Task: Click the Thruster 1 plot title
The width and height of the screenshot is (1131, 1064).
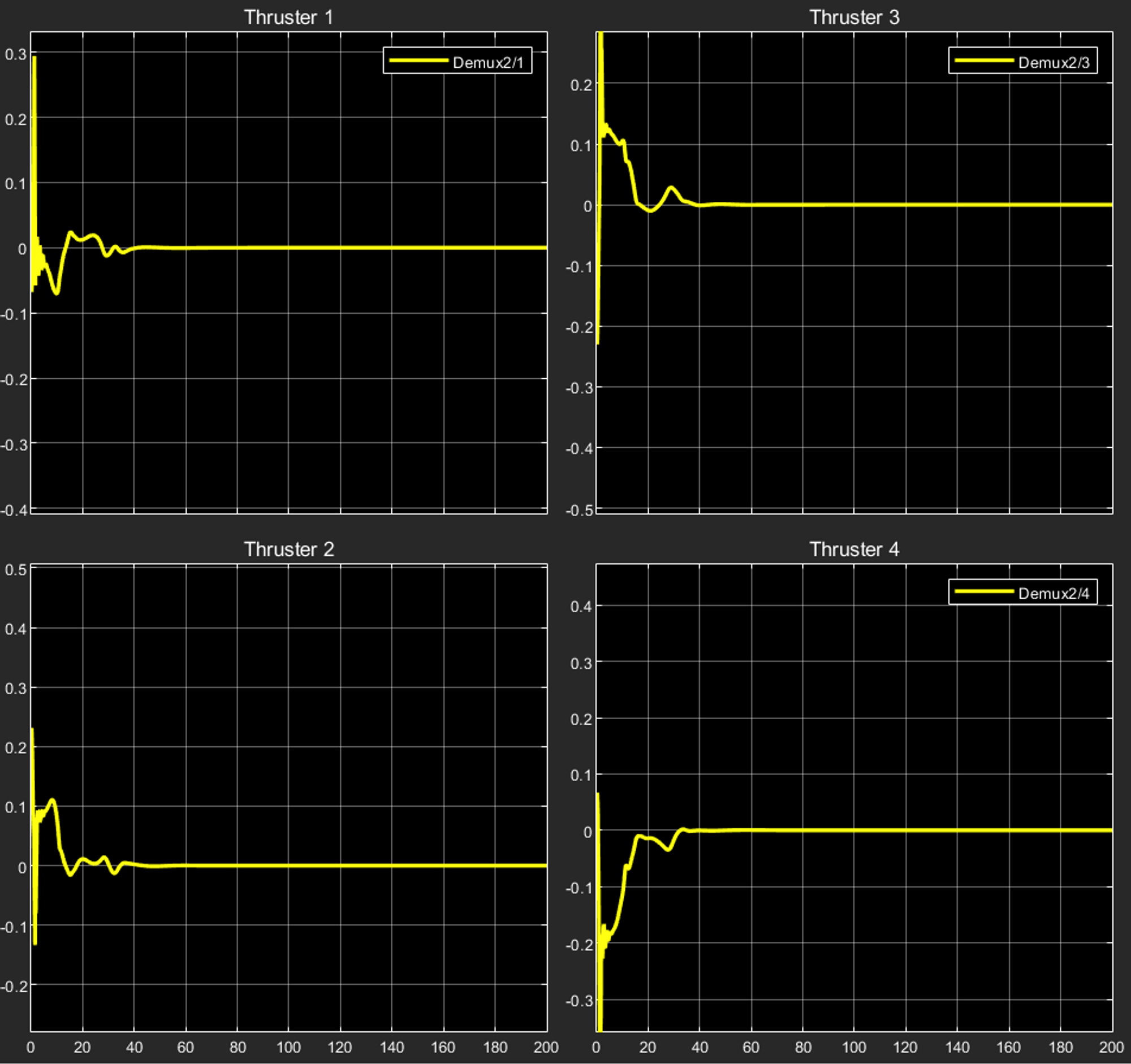Action: click(288, 17)
